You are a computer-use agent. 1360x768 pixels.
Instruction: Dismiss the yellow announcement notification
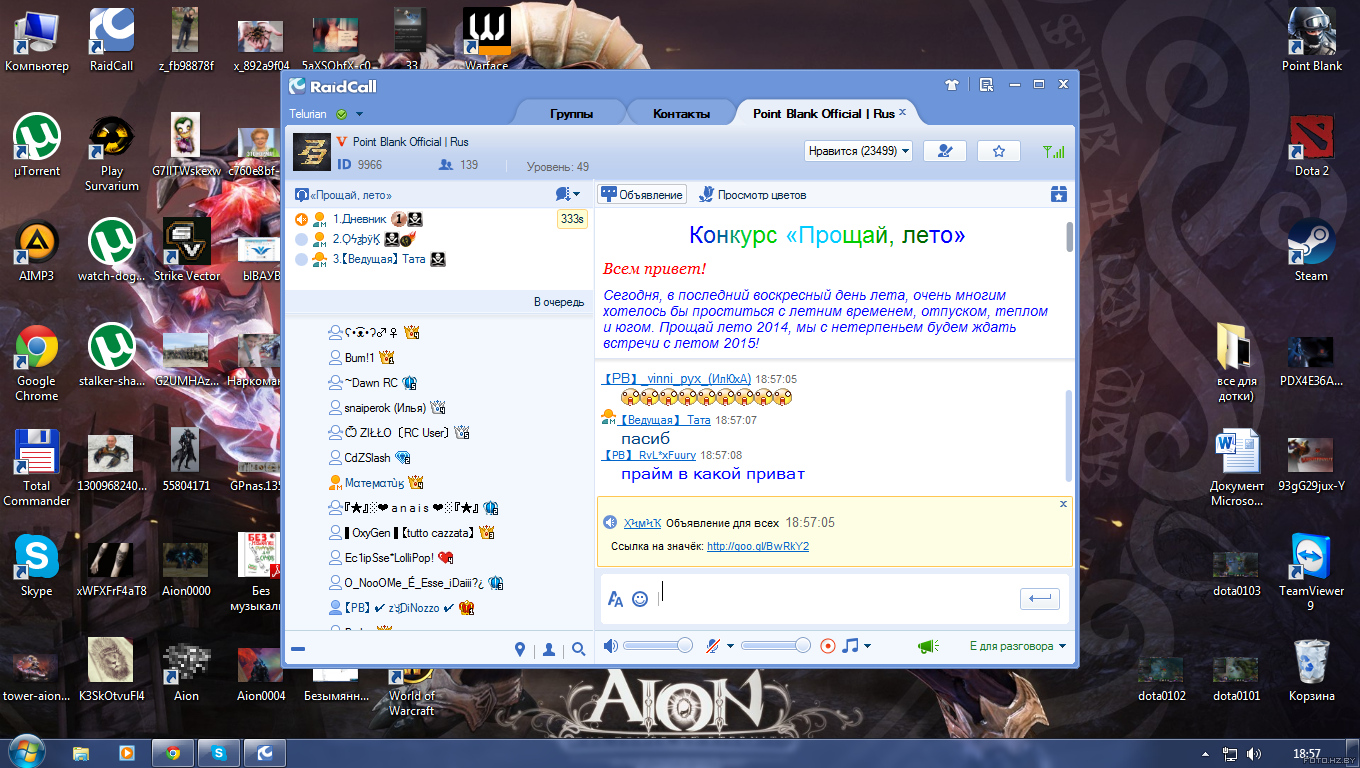pos(1063,504)
